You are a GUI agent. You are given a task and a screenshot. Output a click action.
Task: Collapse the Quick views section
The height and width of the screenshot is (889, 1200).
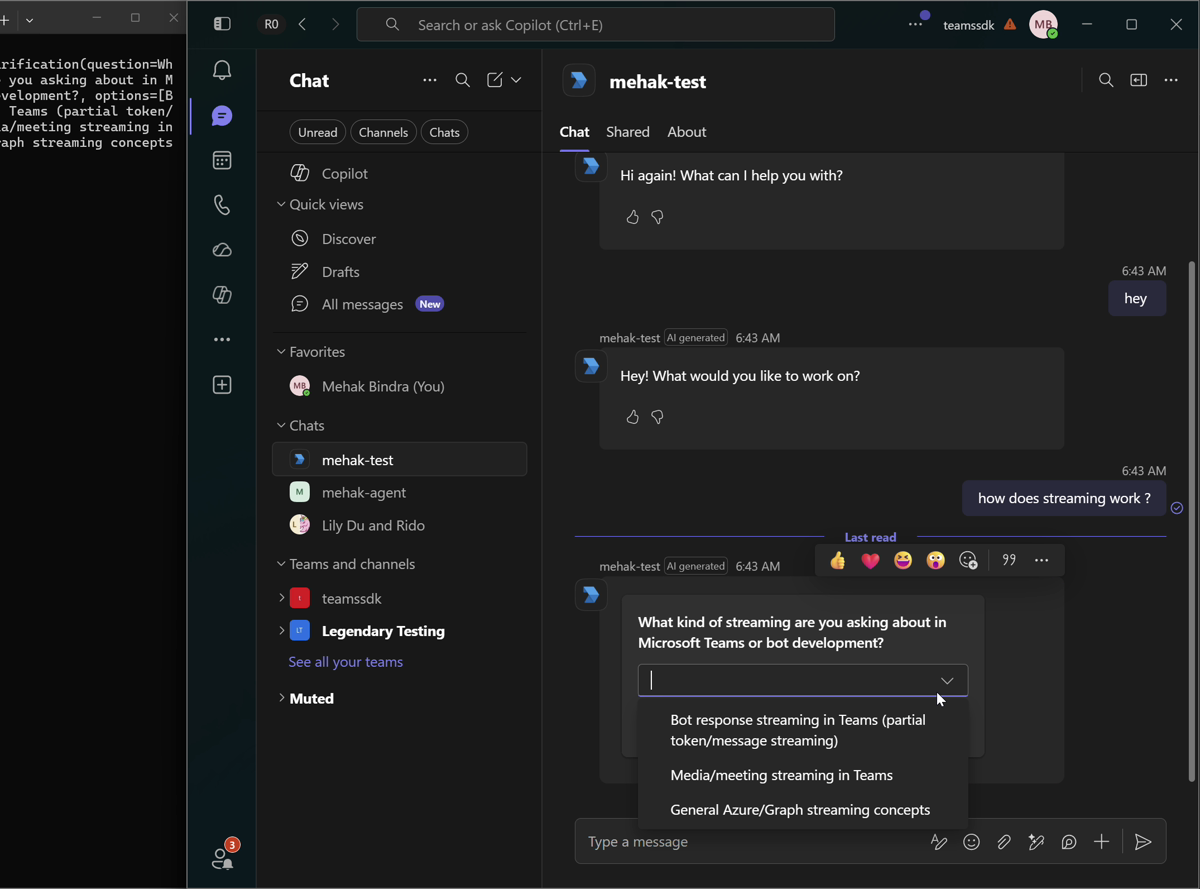[281, 204]
